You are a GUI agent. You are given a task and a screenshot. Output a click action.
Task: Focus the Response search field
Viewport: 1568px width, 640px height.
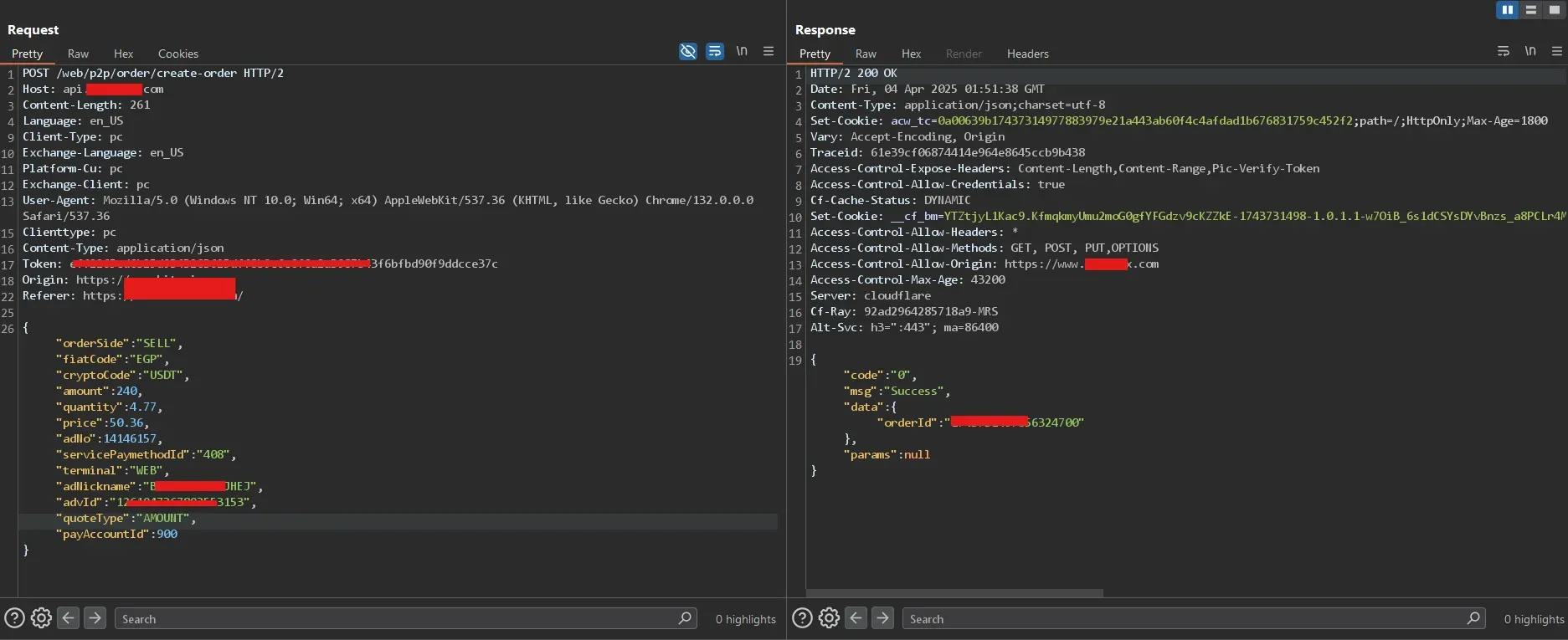1194,618
